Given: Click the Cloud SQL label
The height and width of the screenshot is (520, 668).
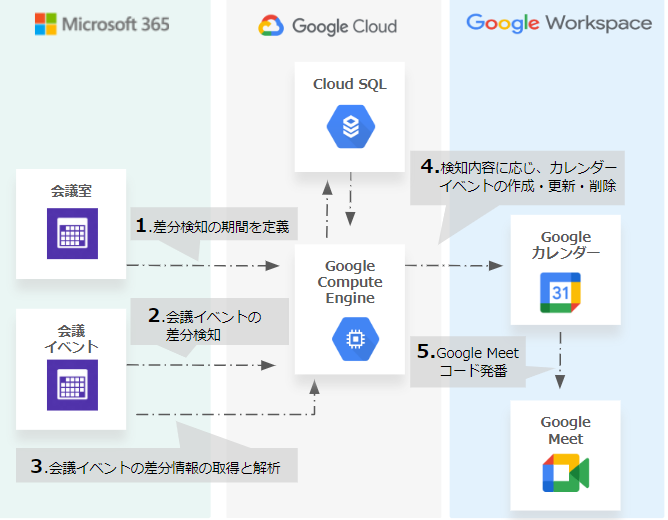Looking at the screenshot, I should (x=350, y=84).
